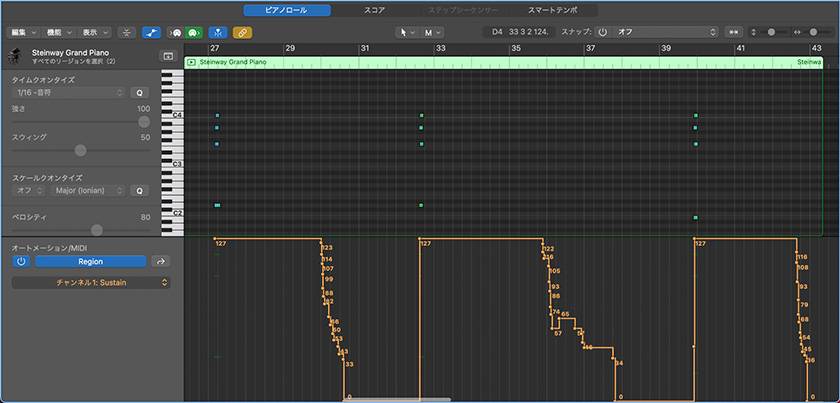Click the automation show/hide icon in toolbar
Image resolution: width=840 pixels, height=403 pixels.
151,32
